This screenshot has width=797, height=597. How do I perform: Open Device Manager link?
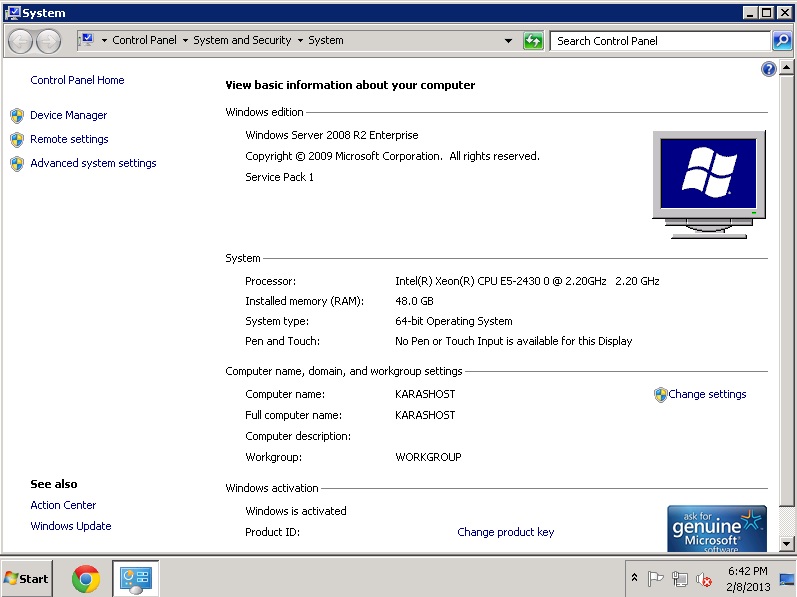click(x=68, y=115)
